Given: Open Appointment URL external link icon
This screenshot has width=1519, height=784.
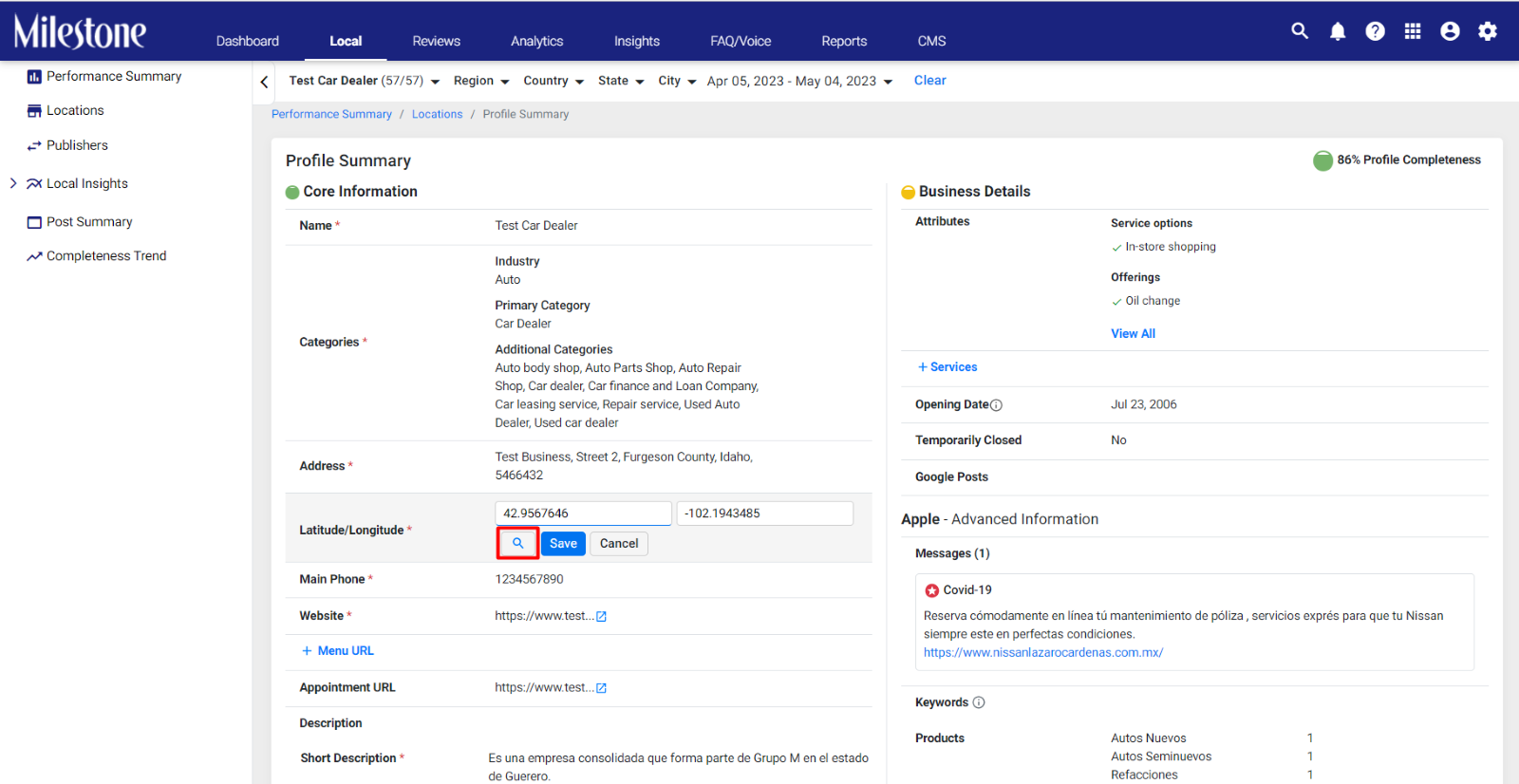Looking at the screenshot, I should [x=601, y=688].
